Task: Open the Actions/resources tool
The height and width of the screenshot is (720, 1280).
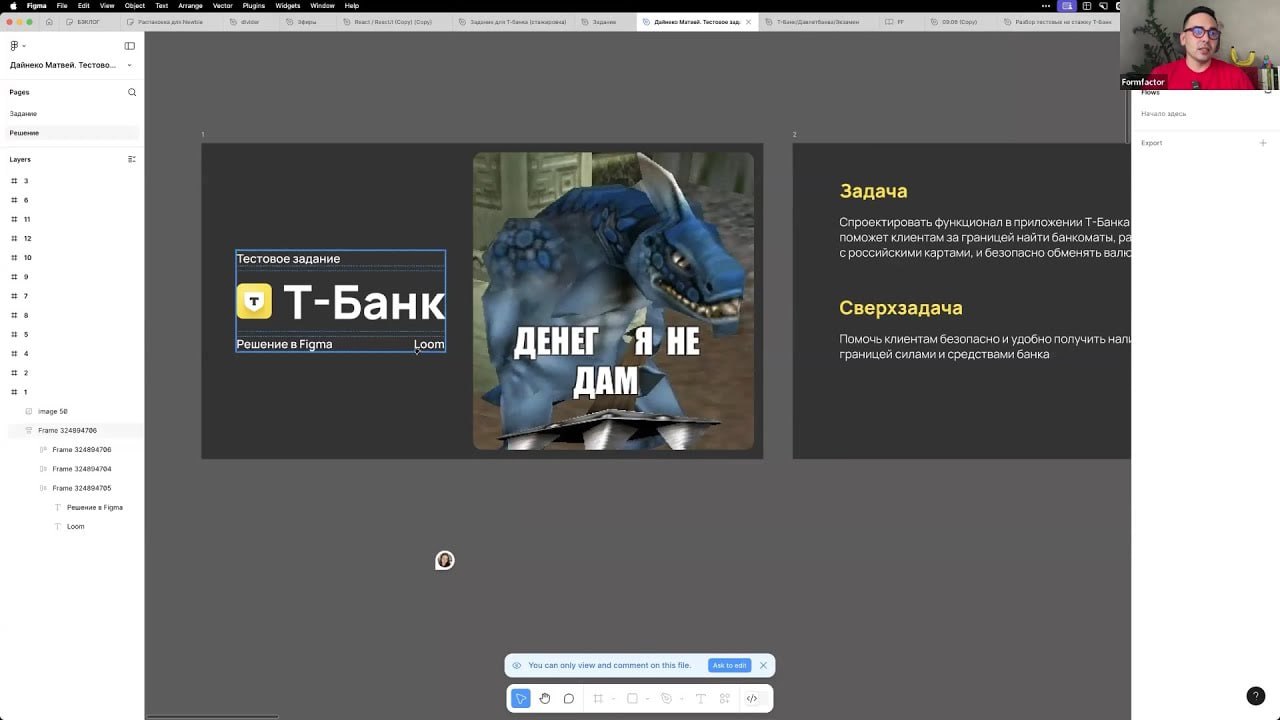Action: click(725, 698)
